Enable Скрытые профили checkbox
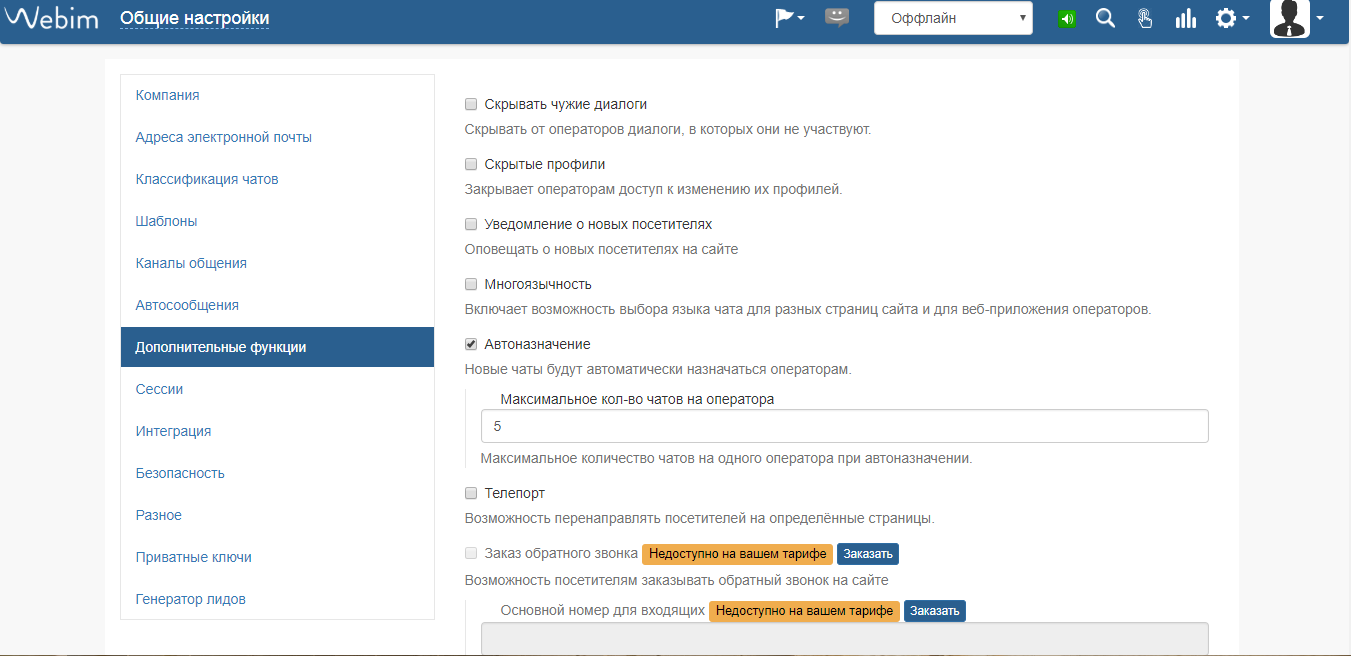 (x=471, y=164)
